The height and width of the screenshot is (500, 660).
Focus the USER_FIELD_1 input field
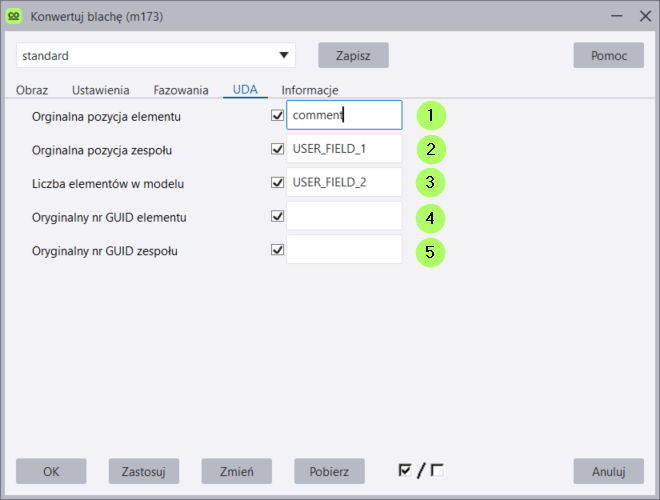coord(344,150)
